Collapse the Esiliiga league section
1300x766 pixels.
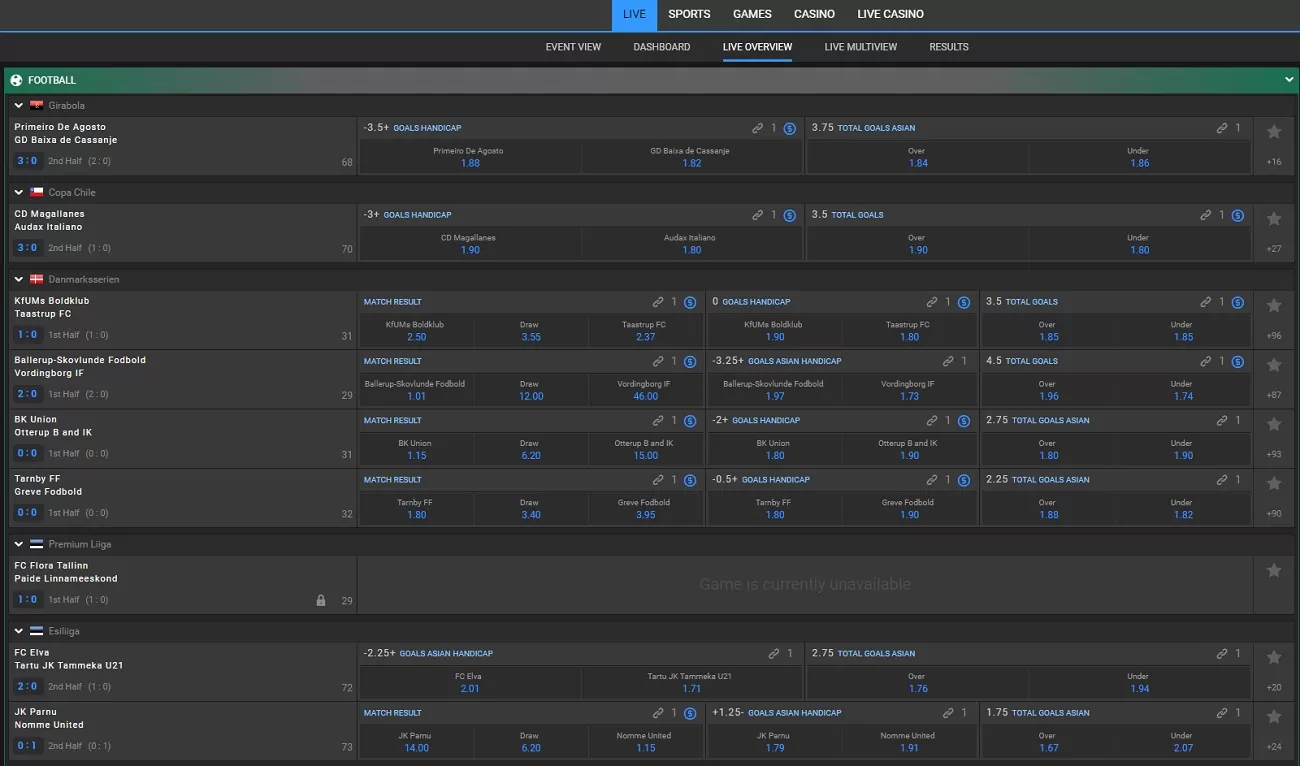pyautogui.click(x=19, y=631)
